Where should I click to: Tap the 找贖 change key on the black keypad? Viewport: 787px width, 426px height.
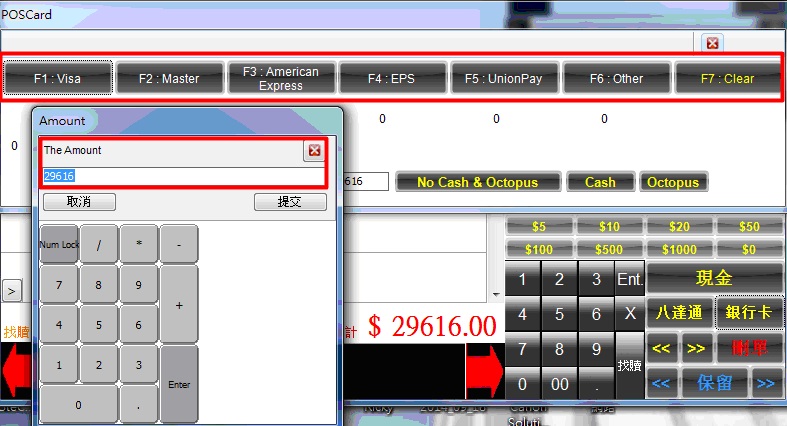click(x=630, y=365)
